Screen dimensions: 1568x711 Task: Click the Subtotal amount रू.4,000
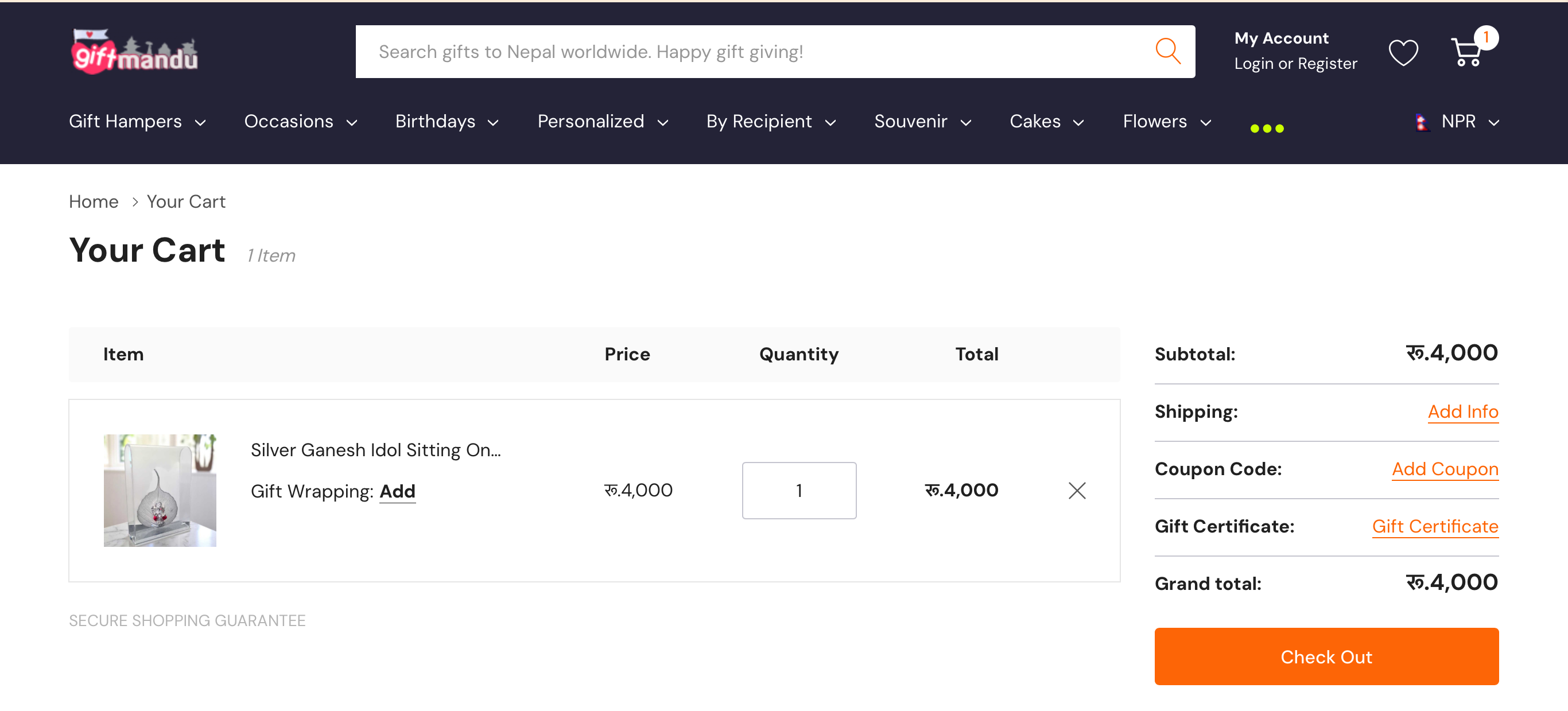coord(1451,352)
